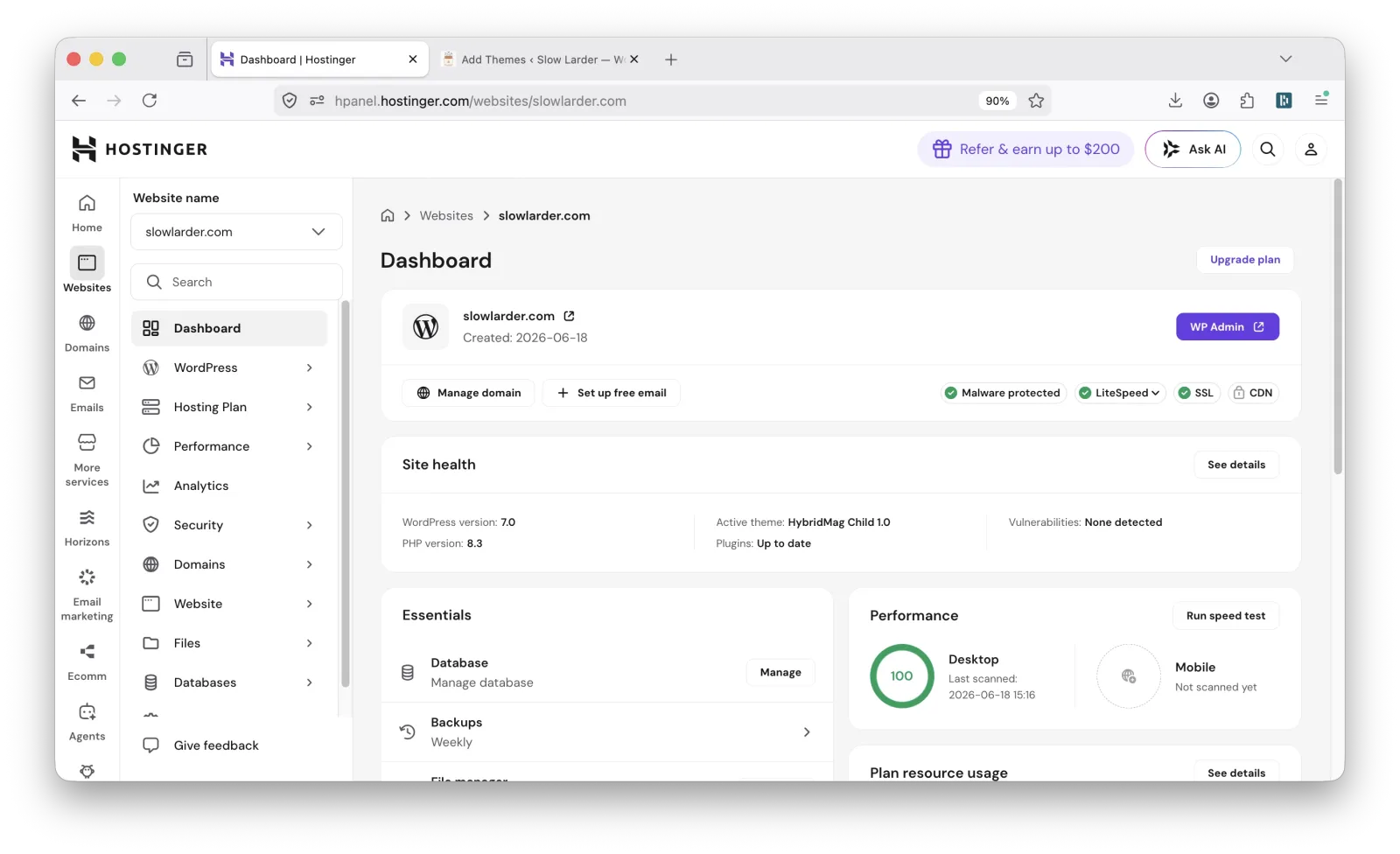Click the SSL badge

[1196, 393]
